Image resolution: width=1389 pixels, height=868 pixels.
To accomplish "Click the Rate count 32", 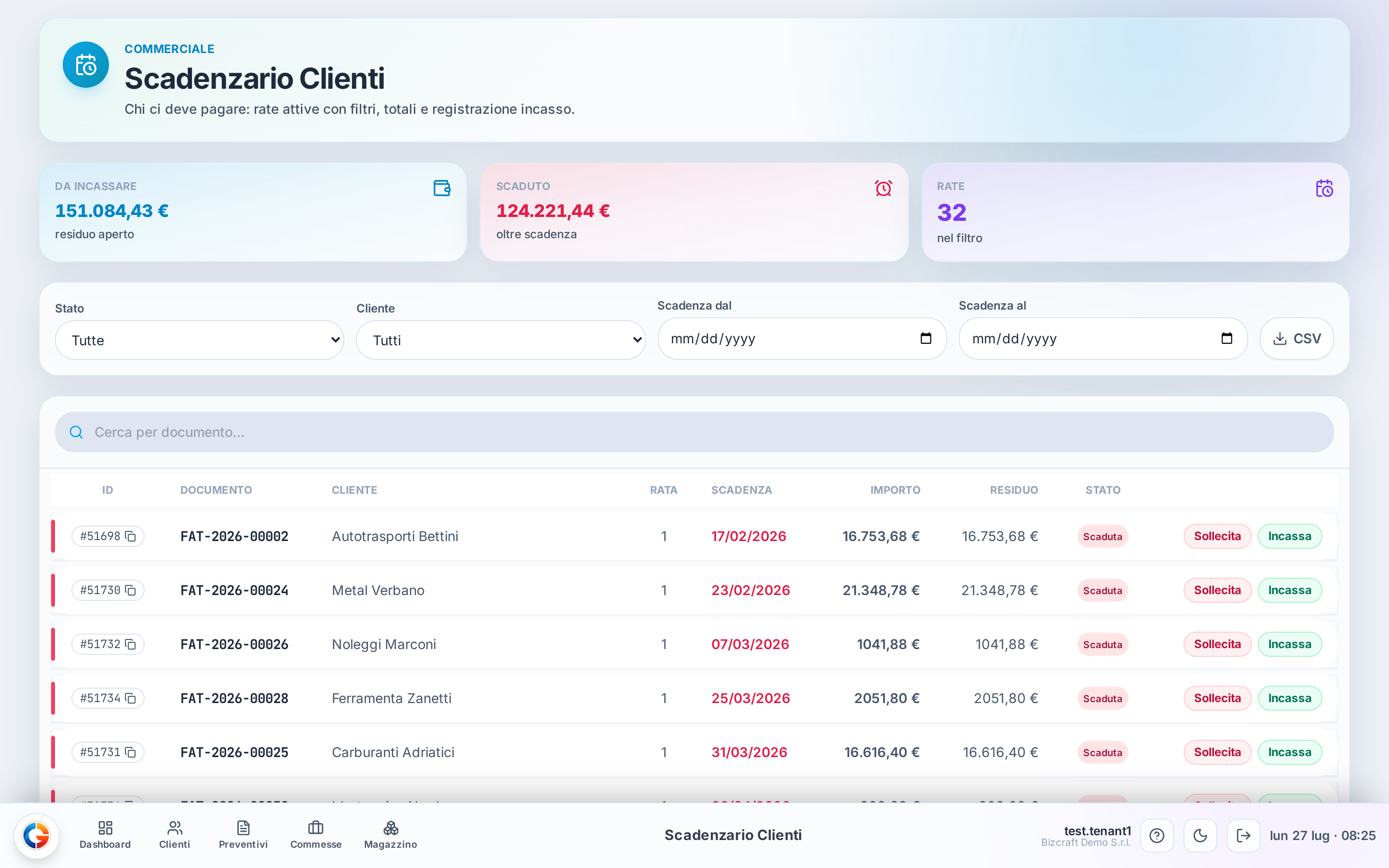I will coord(952,212).
